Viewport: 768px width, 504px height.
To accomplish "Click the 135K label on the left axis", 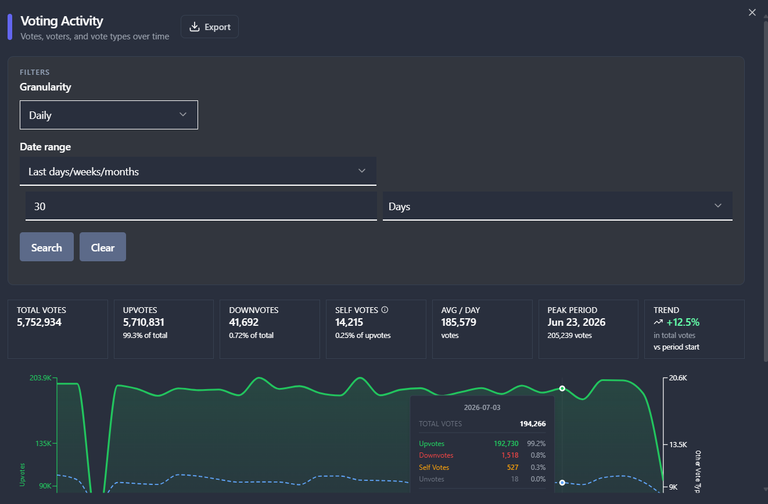I will pos(43,443).
